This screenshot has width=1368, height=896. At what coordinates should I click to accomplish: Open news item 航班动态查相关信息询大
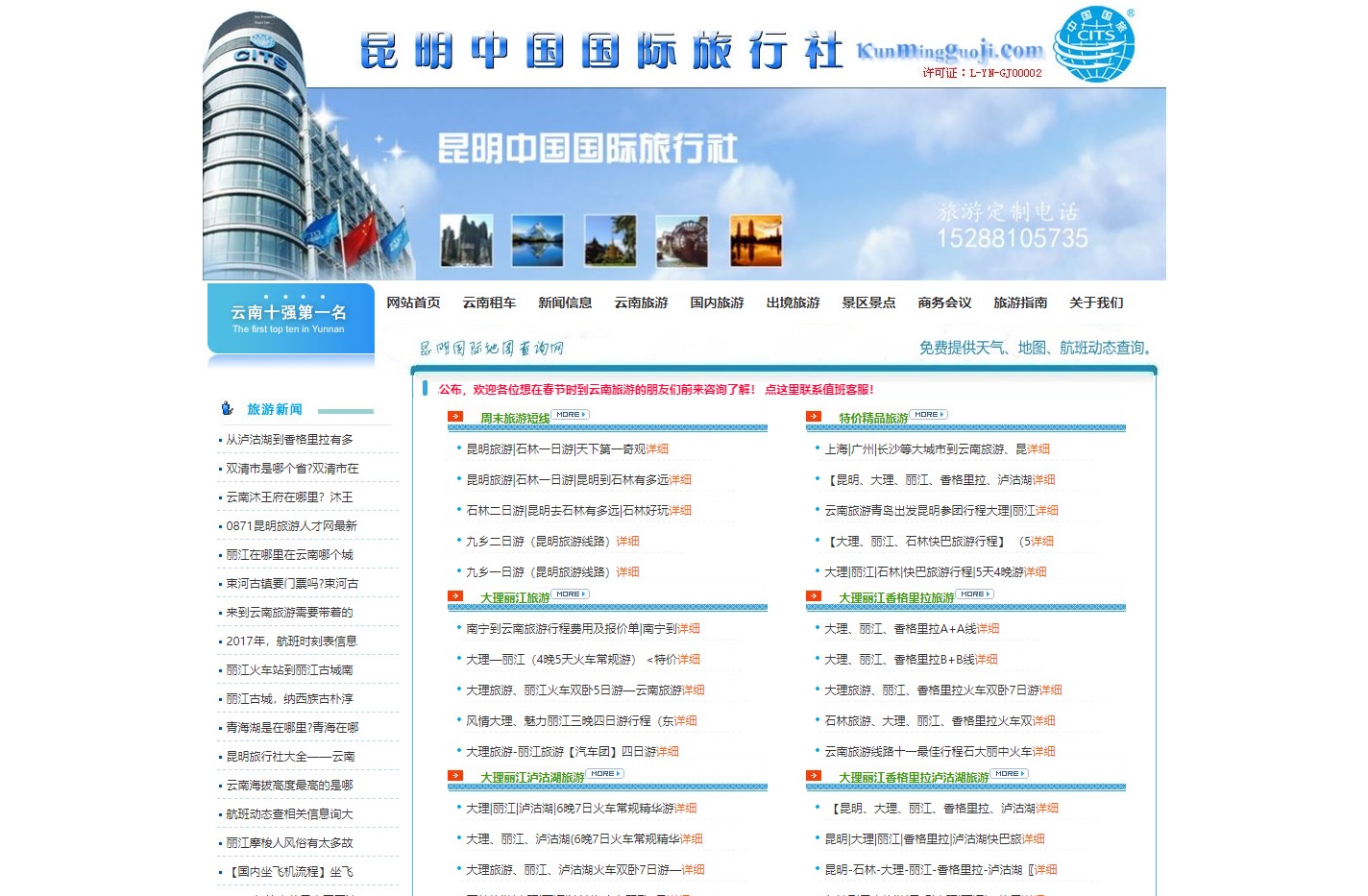[x=289, y=814]
